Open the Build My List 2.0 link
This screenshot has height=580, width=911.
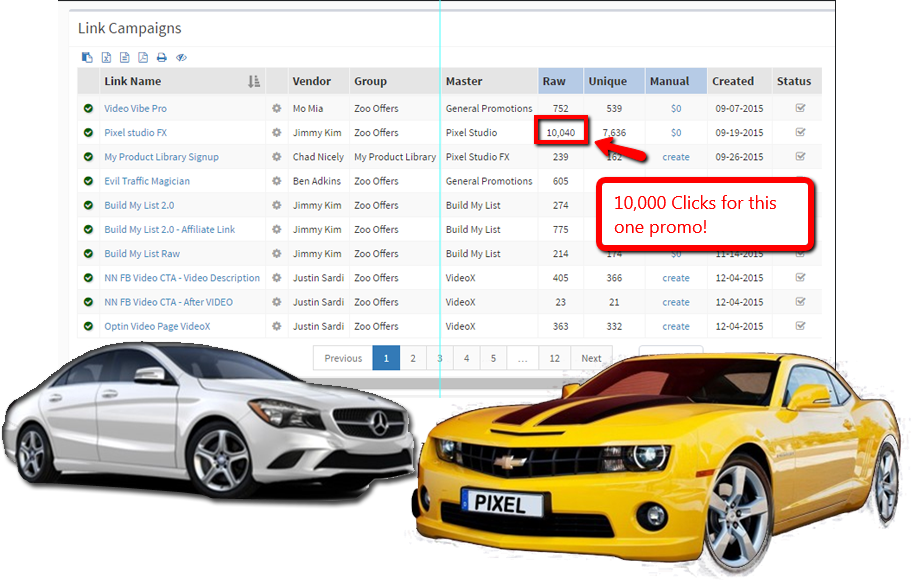coord(139,205)
